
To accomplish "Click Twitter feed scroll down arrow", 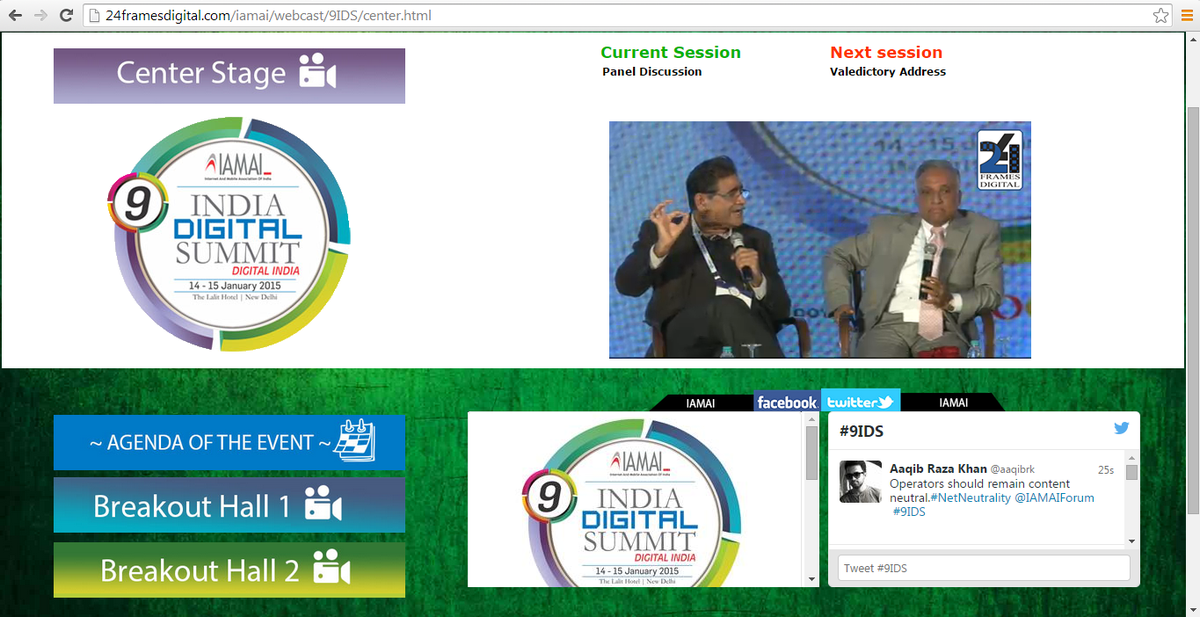I will pyautogui.click(x=1131, y=540).
